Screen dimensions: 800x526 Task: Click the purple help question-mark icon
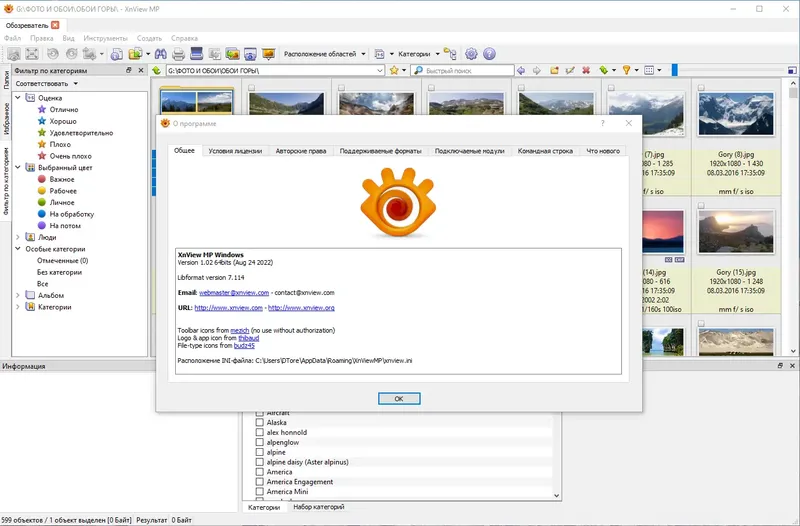pos(489,54)
